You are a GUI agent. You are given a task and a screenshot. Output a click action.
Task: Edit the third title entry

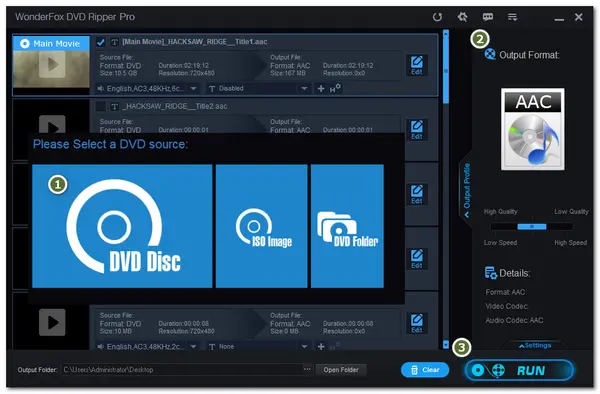[417, 194]
